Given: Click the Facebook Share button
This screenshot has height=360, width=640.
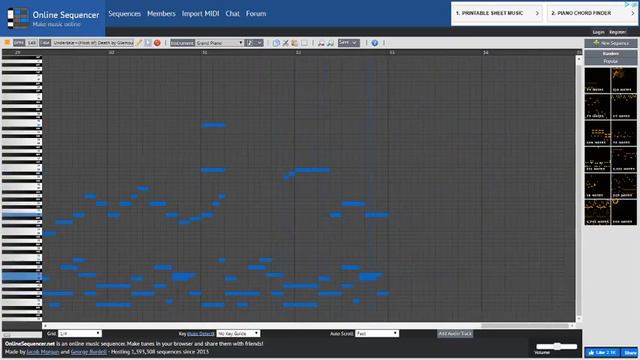Looking at the screenshot, I should pyautogui.click(x=630, y=352).
